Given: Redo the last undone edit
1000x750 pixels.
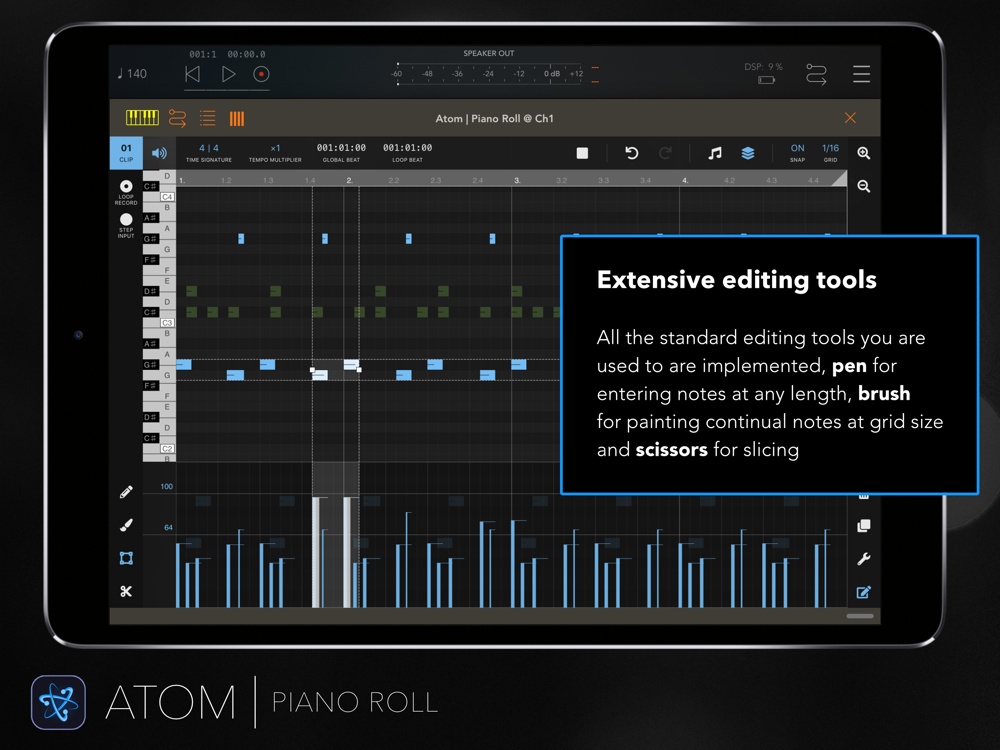Looking at the screenshot, I should click(665, 153).
